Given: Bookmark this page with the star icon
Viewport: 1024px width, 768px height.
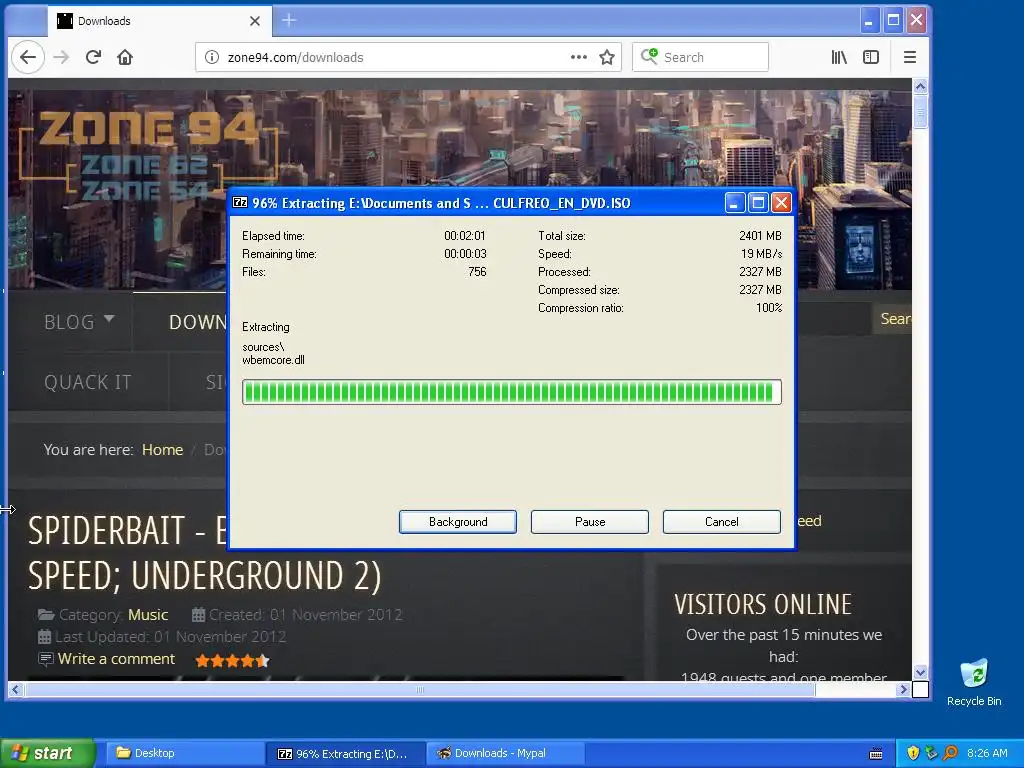Looking at the screenshot, I should pos(607,57).
